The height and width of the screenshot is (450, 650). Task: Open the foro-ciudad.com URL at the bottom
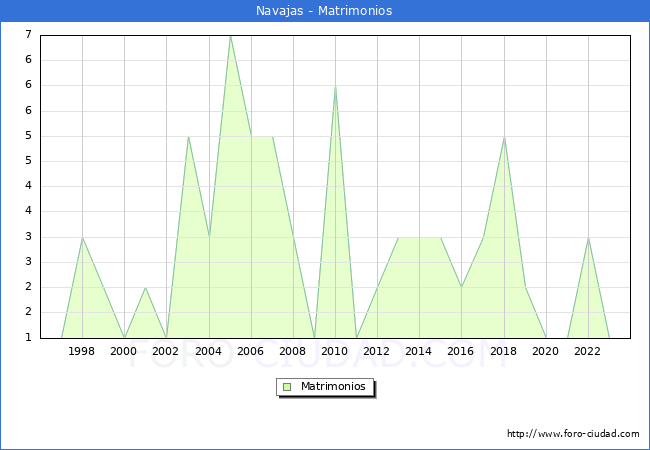[x=573, y=434]
